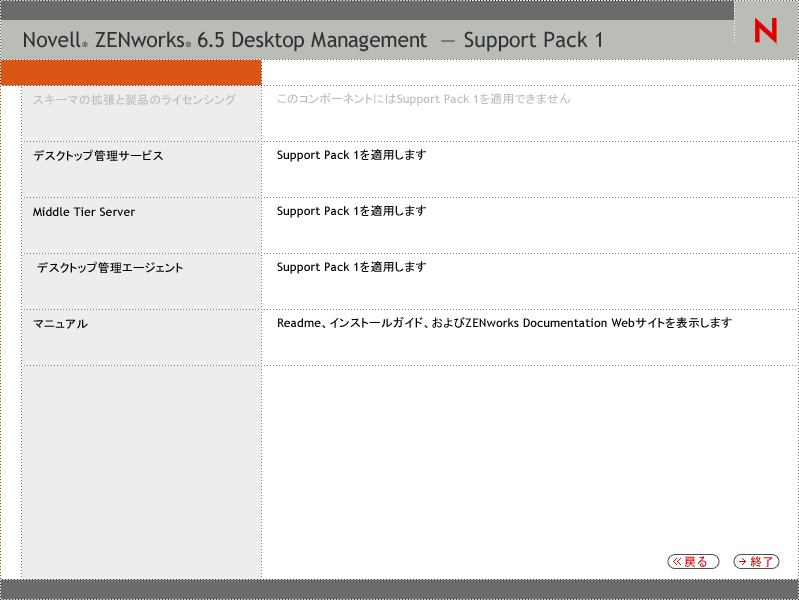The image size is (799, 600).
Task: Select the デスクトップ管理エージェント menu item
Action: pyautogui.click(x=110, y=268)
